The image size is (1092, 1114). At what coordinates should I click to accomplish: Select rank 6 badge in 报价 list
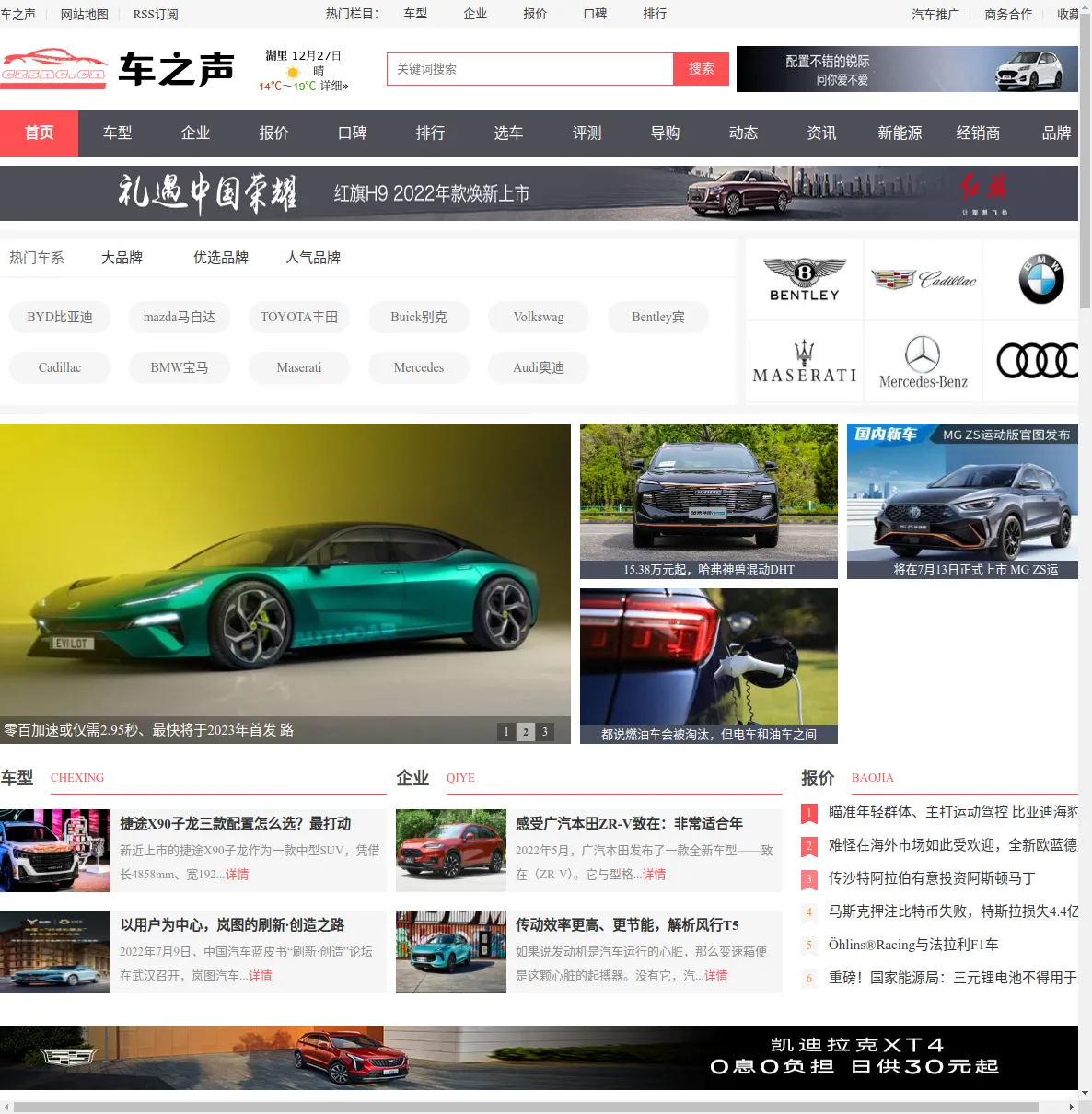tap(809, 979)
